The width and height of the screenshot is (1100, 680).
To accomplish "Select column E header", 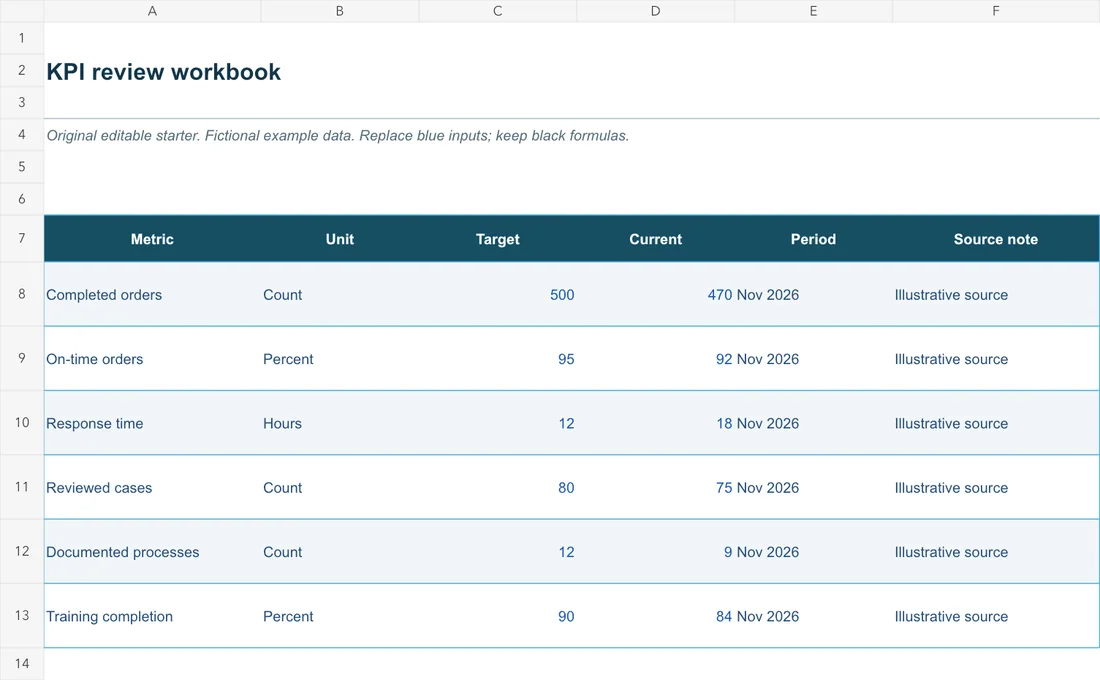I will coord(813,11).
